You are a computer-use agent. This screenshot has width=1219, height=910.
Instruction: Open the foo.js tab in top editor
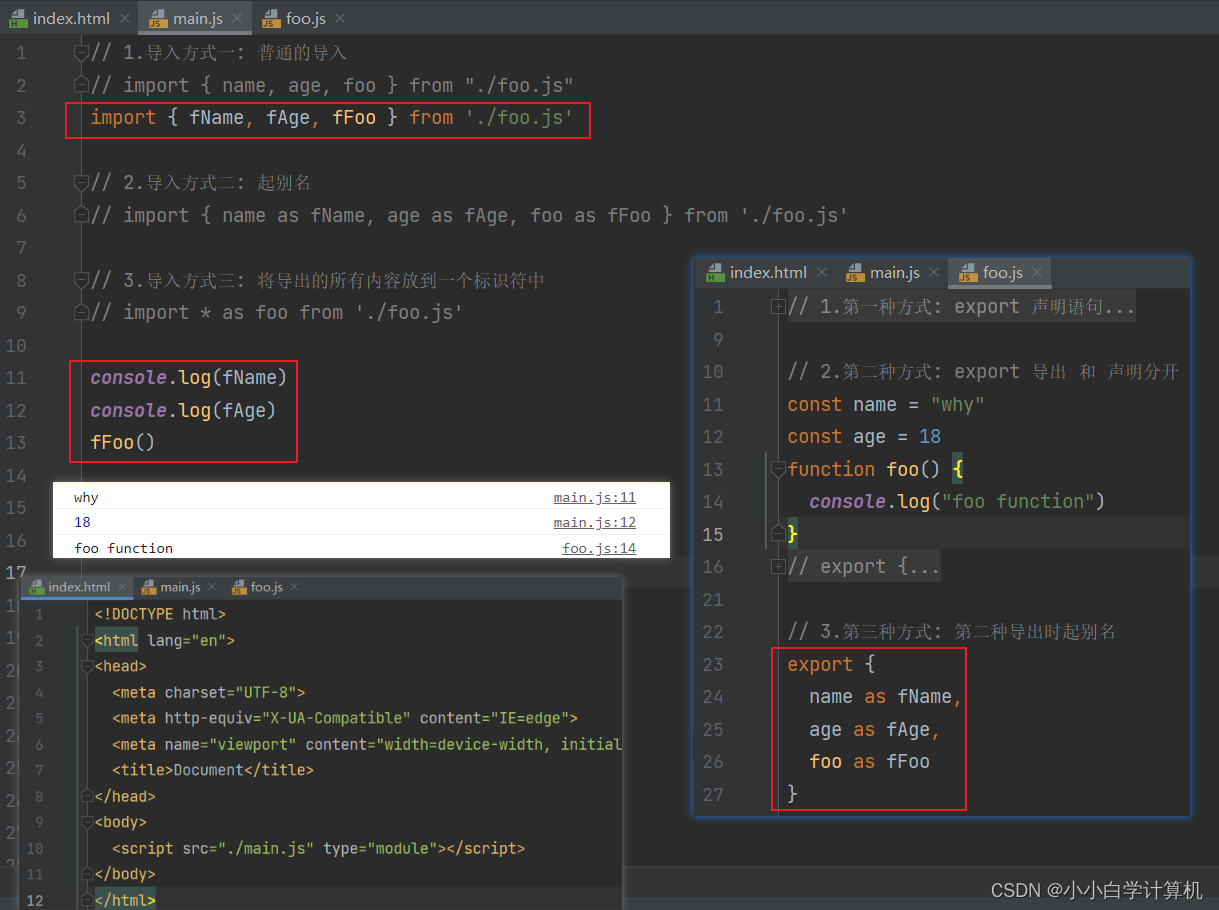click(x=304, y=19)
